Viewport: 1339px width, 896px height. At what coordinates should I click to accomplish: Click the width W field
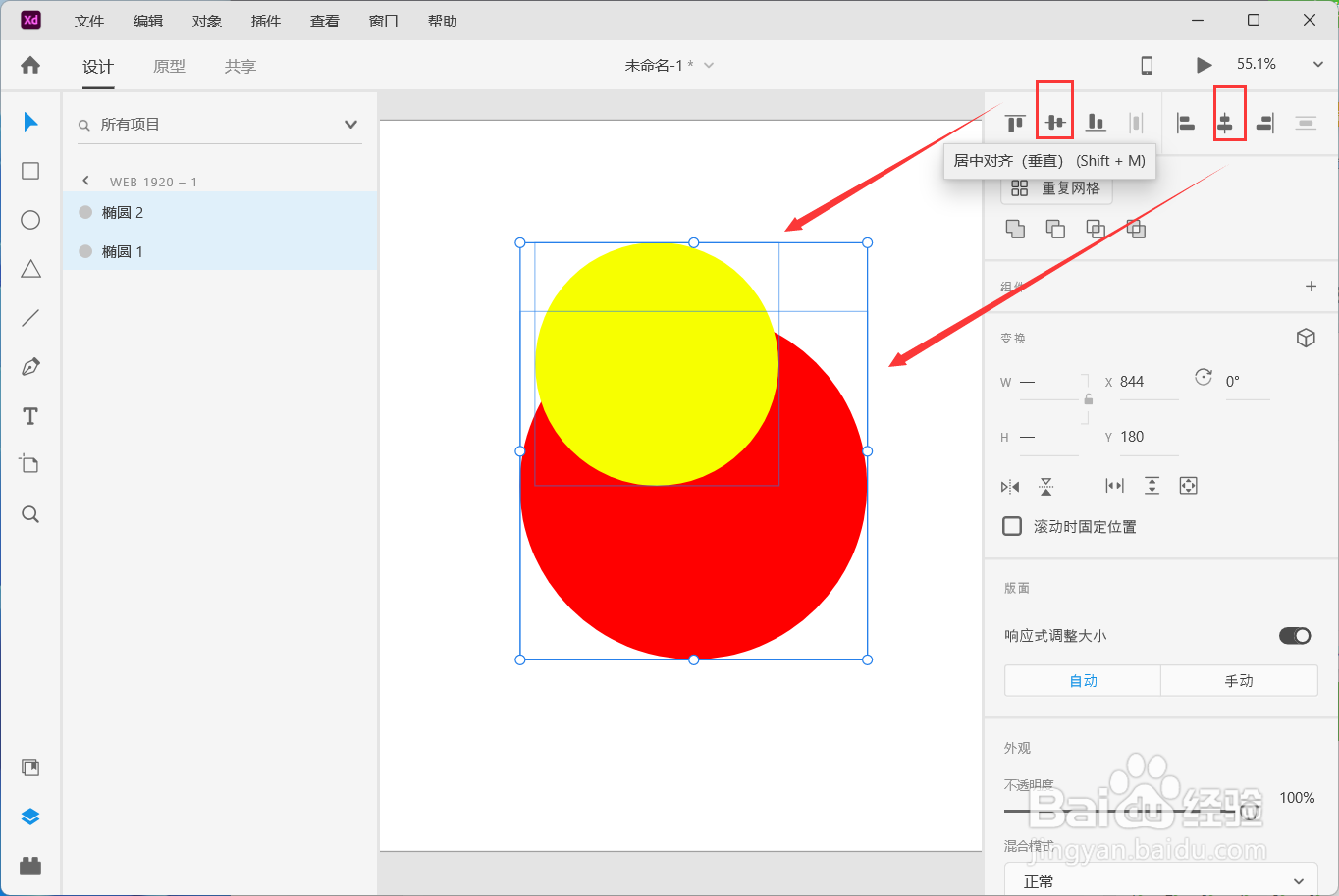pyautogui.click(x=1048, y=382)
